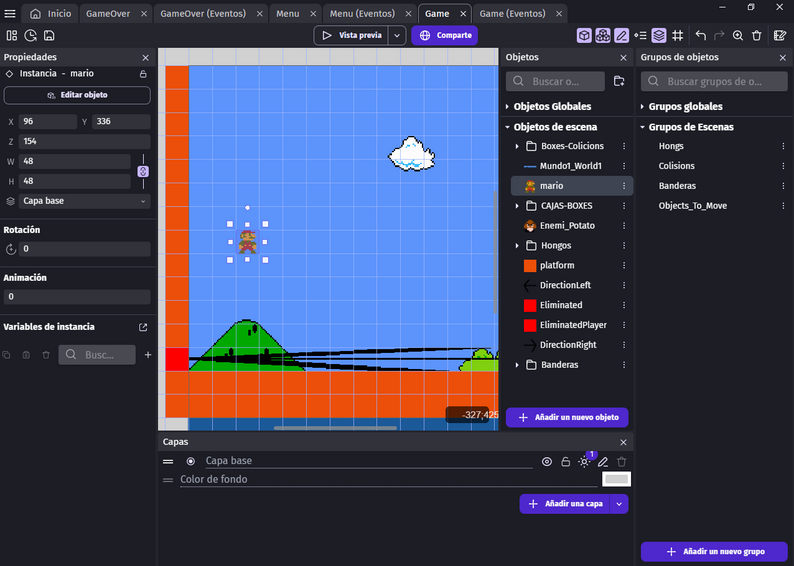Open the instances list icon
The height and width of the screenshot is (566, 794).
[x=640, y=35]
